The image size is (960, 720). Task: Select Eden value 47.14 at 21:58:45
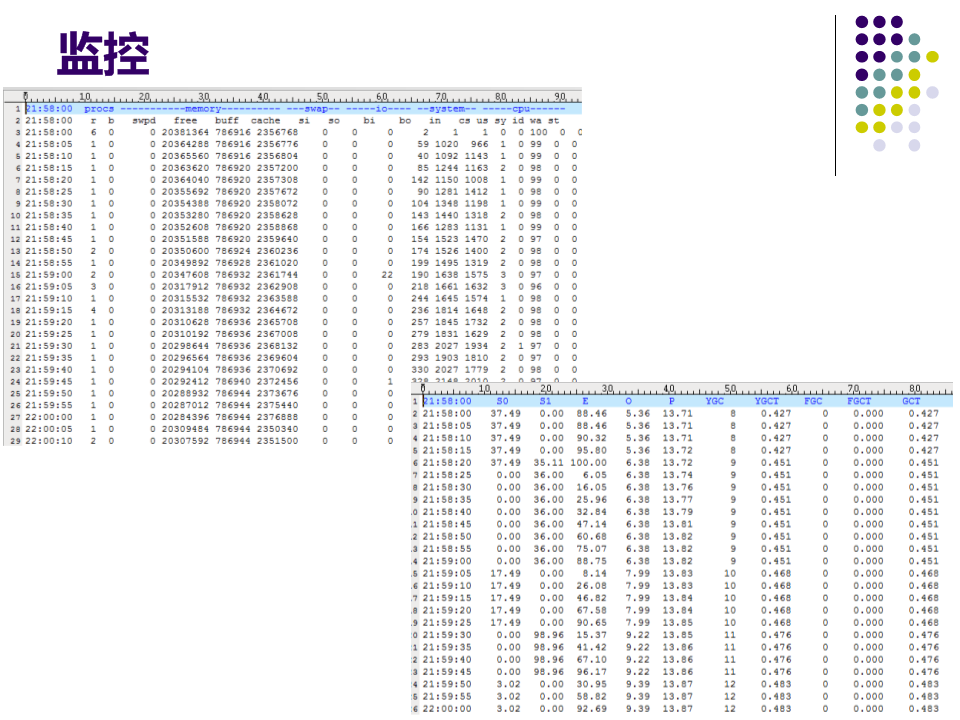(591, 524)
